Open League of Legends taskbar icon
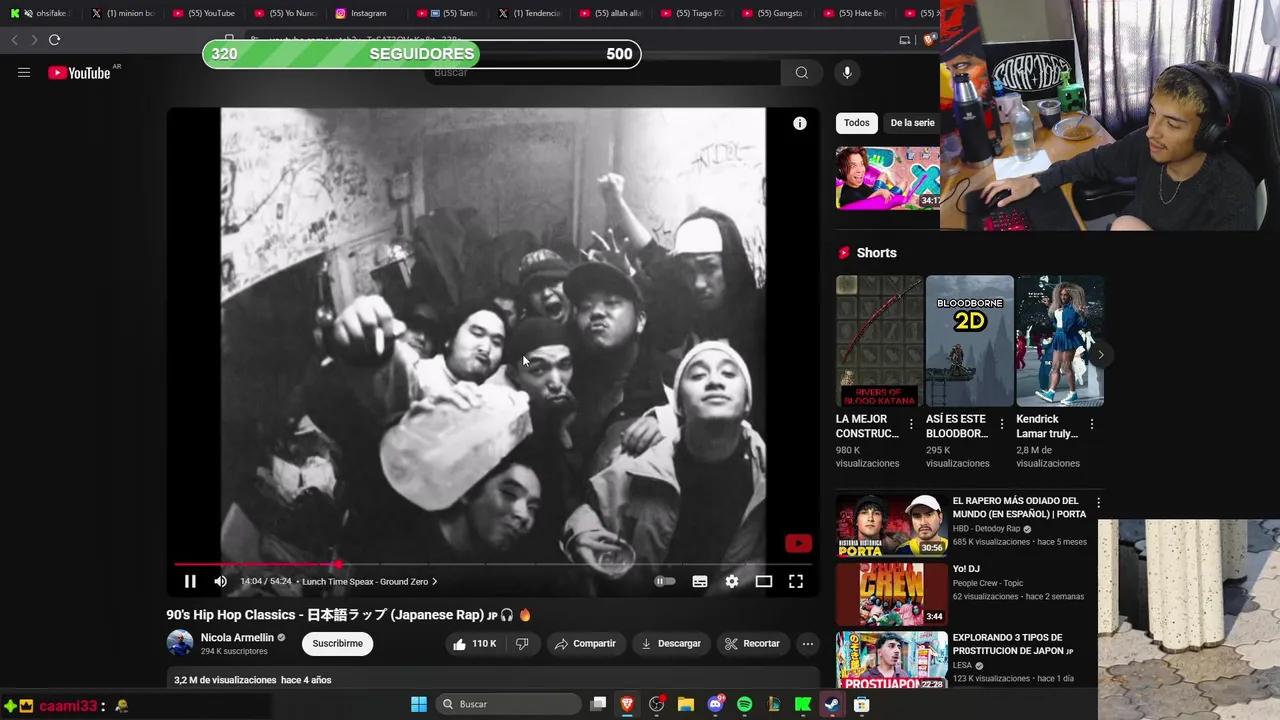The height and width of the screenshot is (720, 1280). coord(773,704)
